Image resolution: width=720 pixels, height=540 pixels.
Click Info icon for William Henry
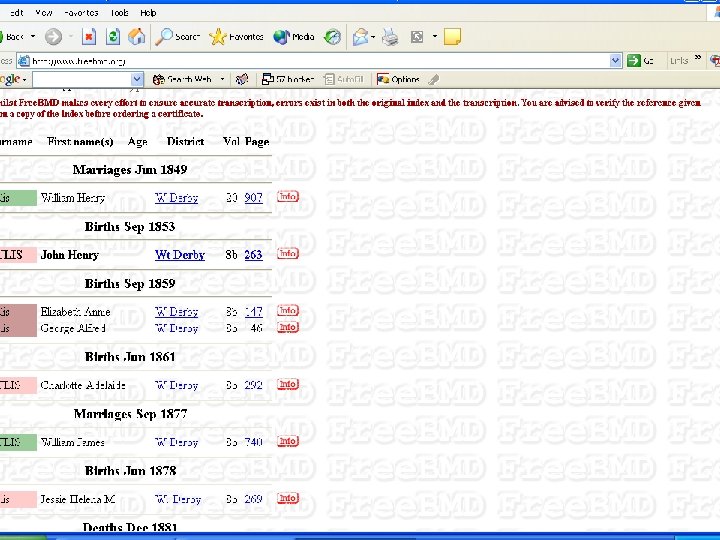click(x=288, y=197)
